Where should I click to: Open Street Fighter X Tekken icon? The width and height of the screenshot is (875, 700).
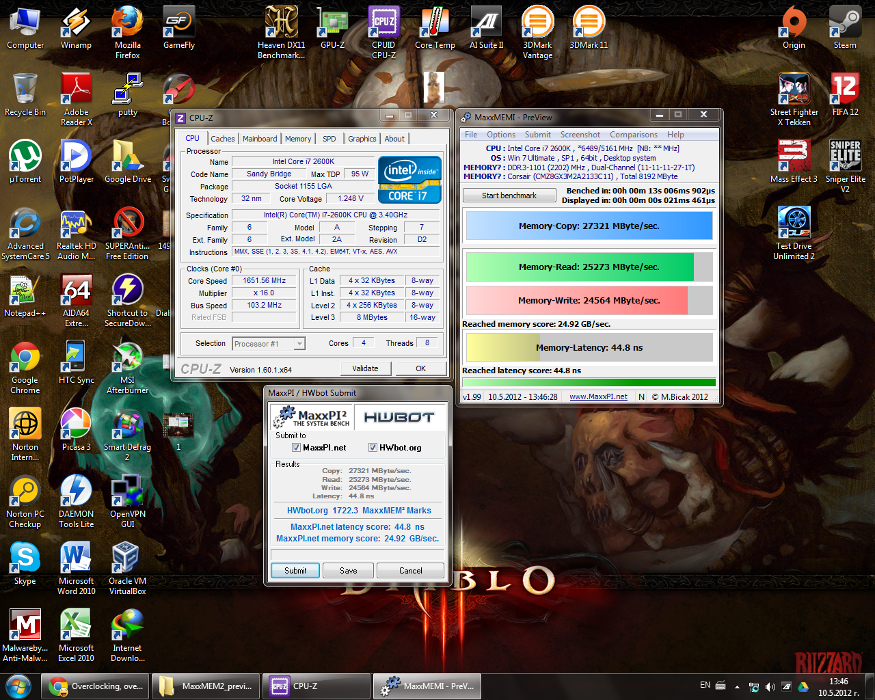coord(794,99)
